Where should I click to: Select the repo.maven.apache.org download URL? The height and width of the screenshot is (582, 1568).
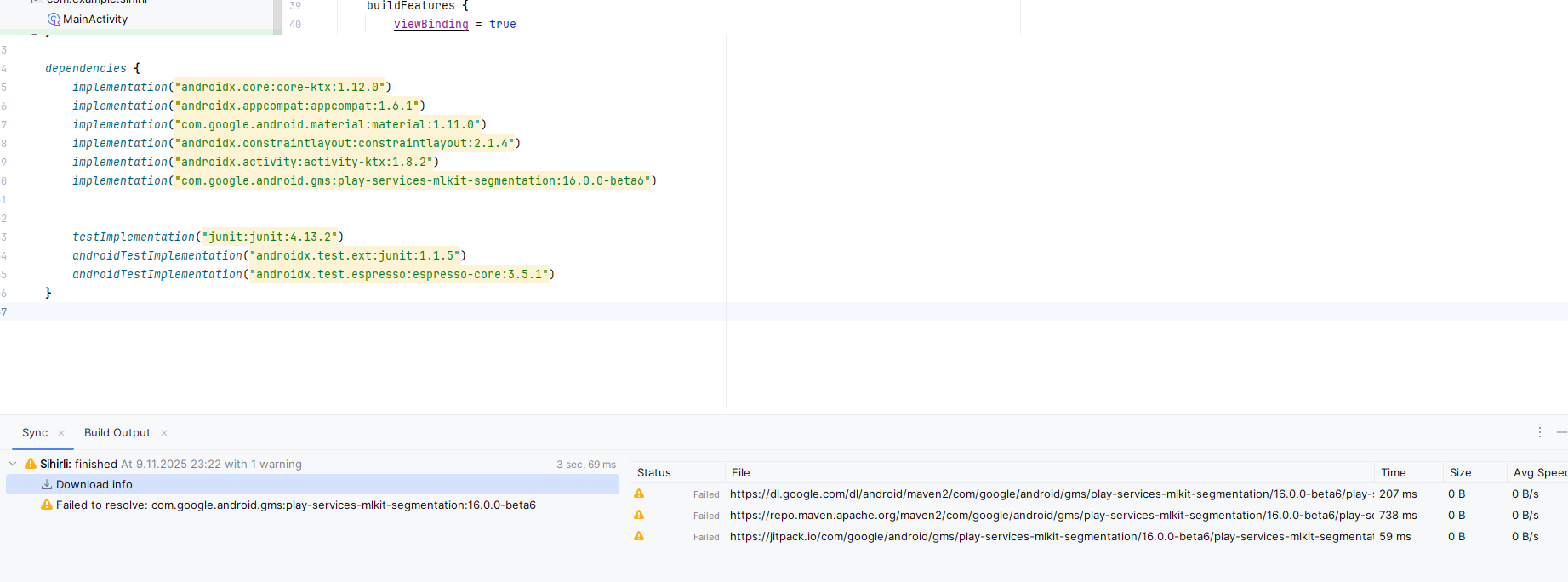pos(1052,515)
